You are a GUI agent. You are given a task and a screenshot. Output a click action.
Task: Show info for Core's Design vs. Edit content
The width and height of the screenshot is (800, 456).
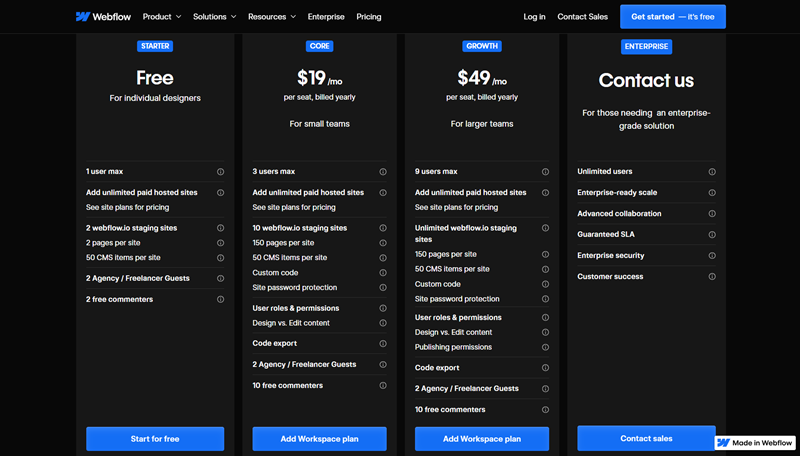coord(383,323)
